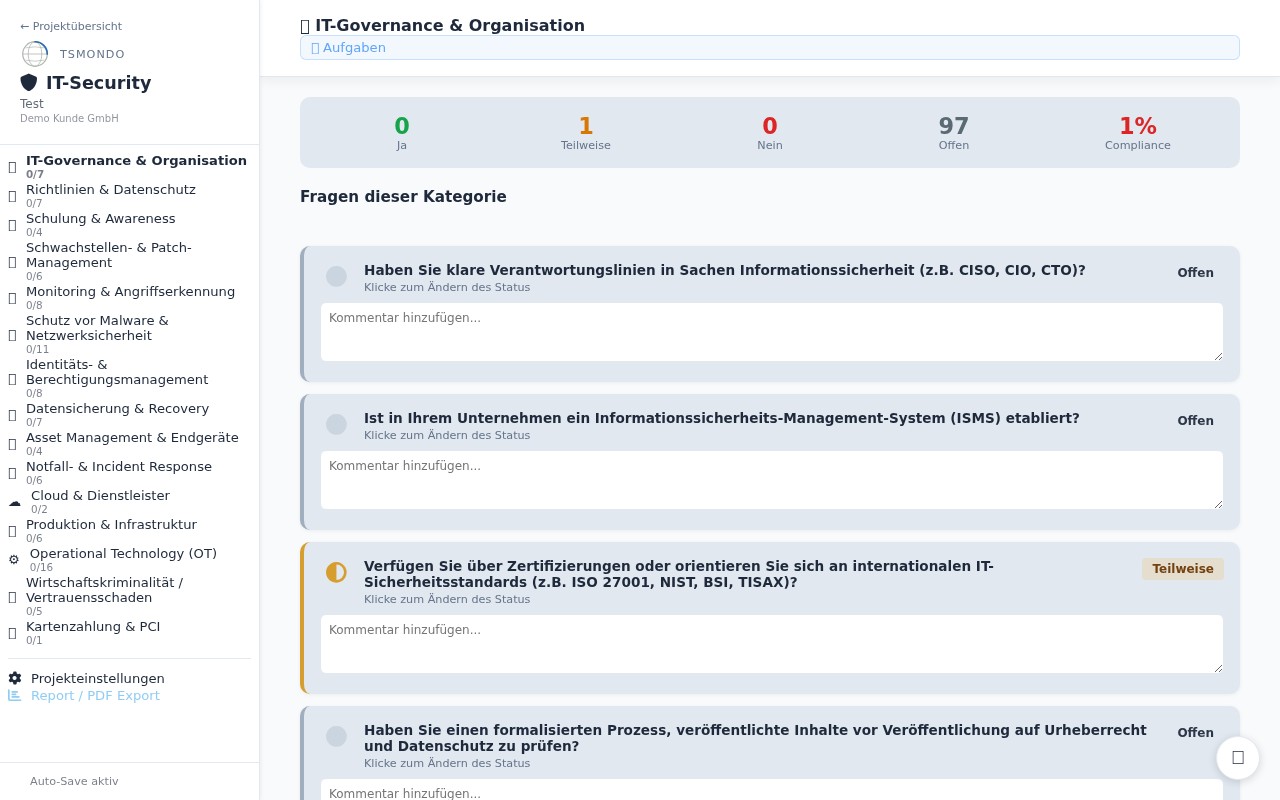Click the gear icon for Operational Technology (OT)
Viewport: 1280px width, 800px height.
click(14, 560)
